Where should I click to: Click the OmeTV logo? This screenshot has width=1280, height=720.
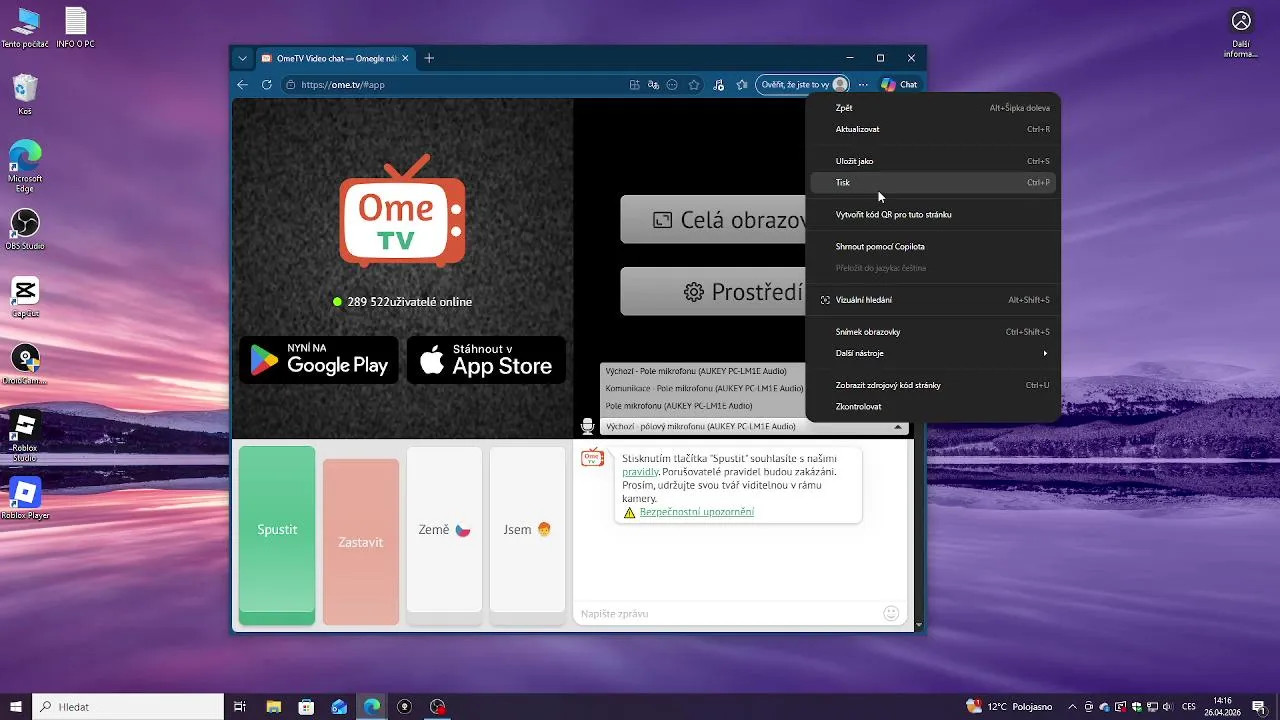[402, 210]
